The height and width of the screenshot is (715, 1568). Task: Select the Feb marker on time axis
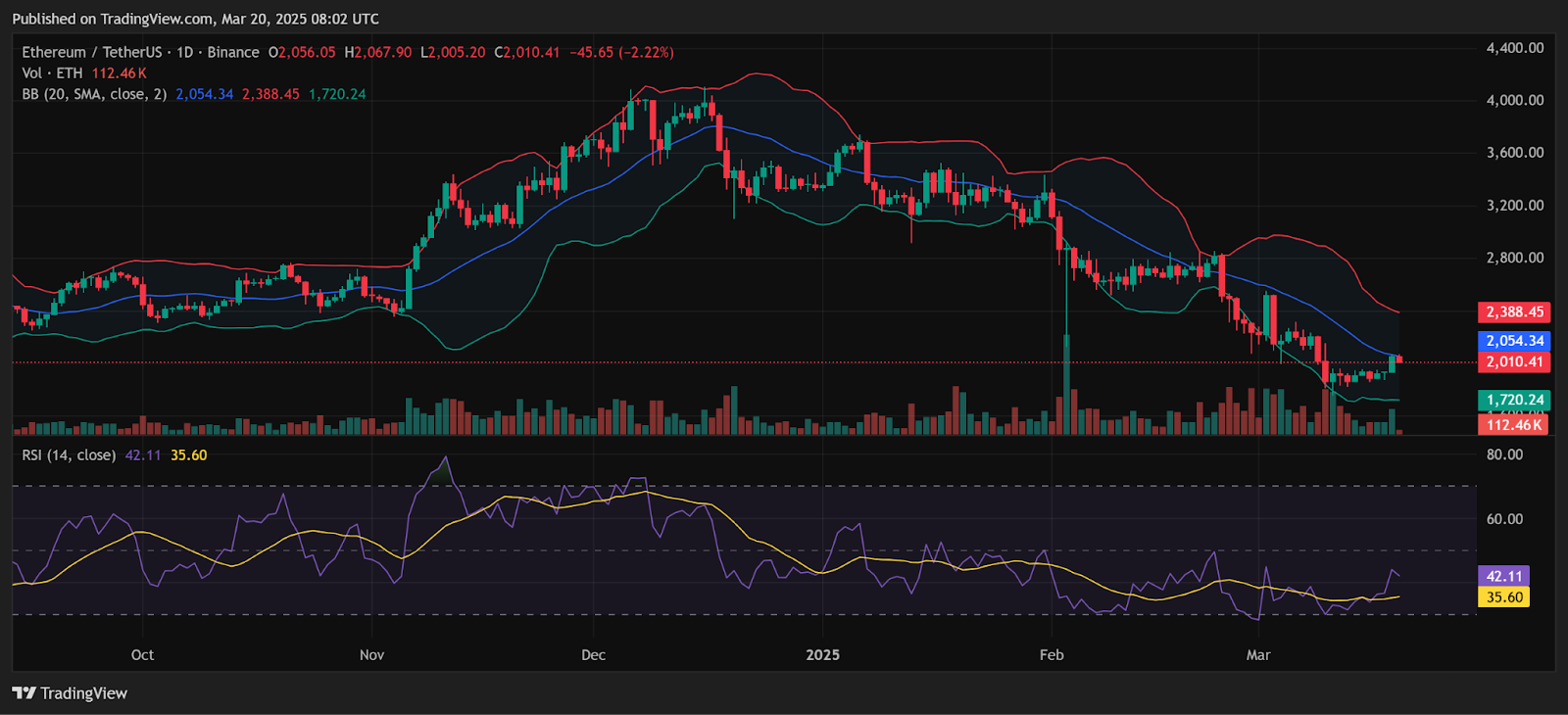click(1051, 655)
